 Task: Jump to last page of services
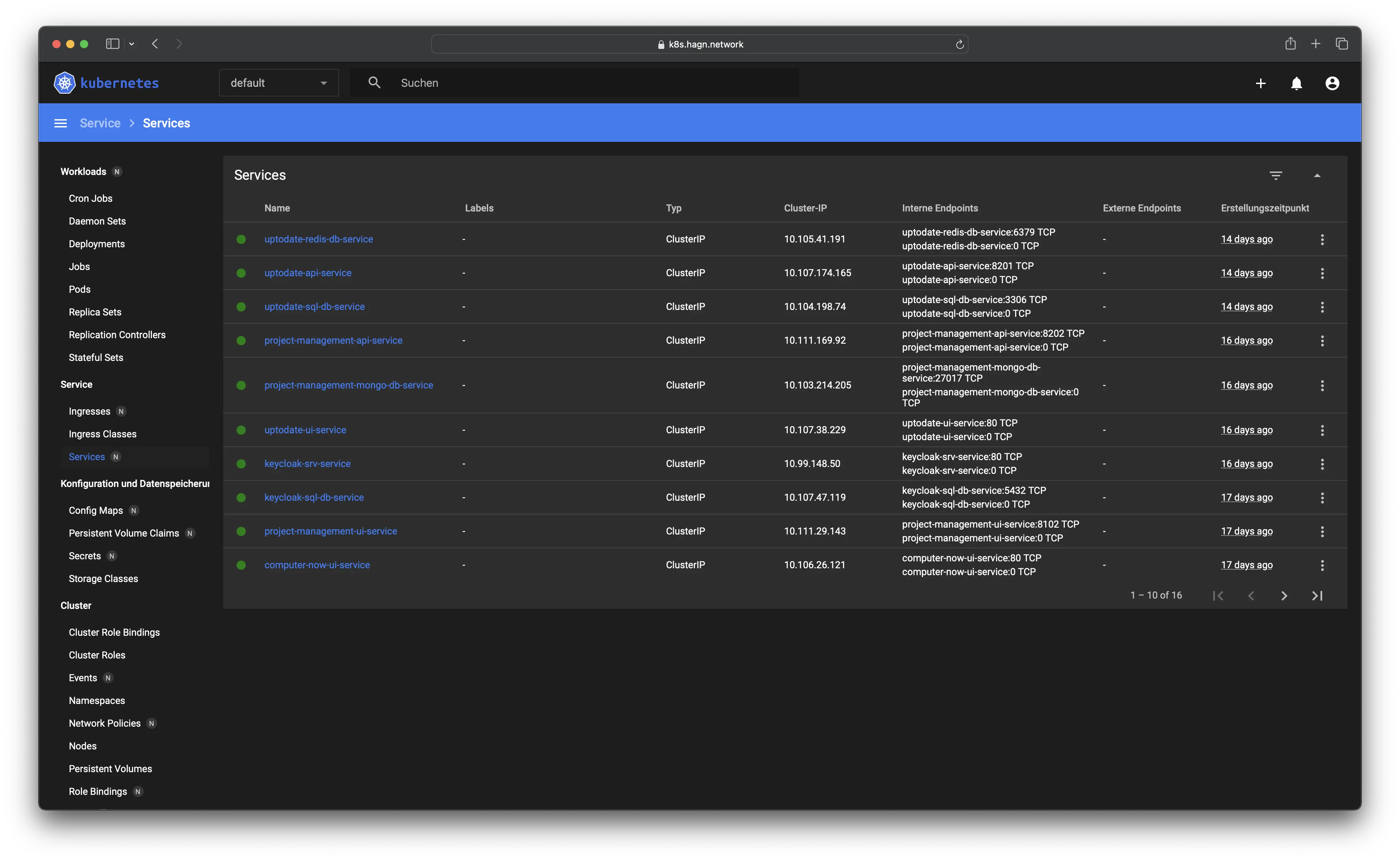pos(1317,595)
